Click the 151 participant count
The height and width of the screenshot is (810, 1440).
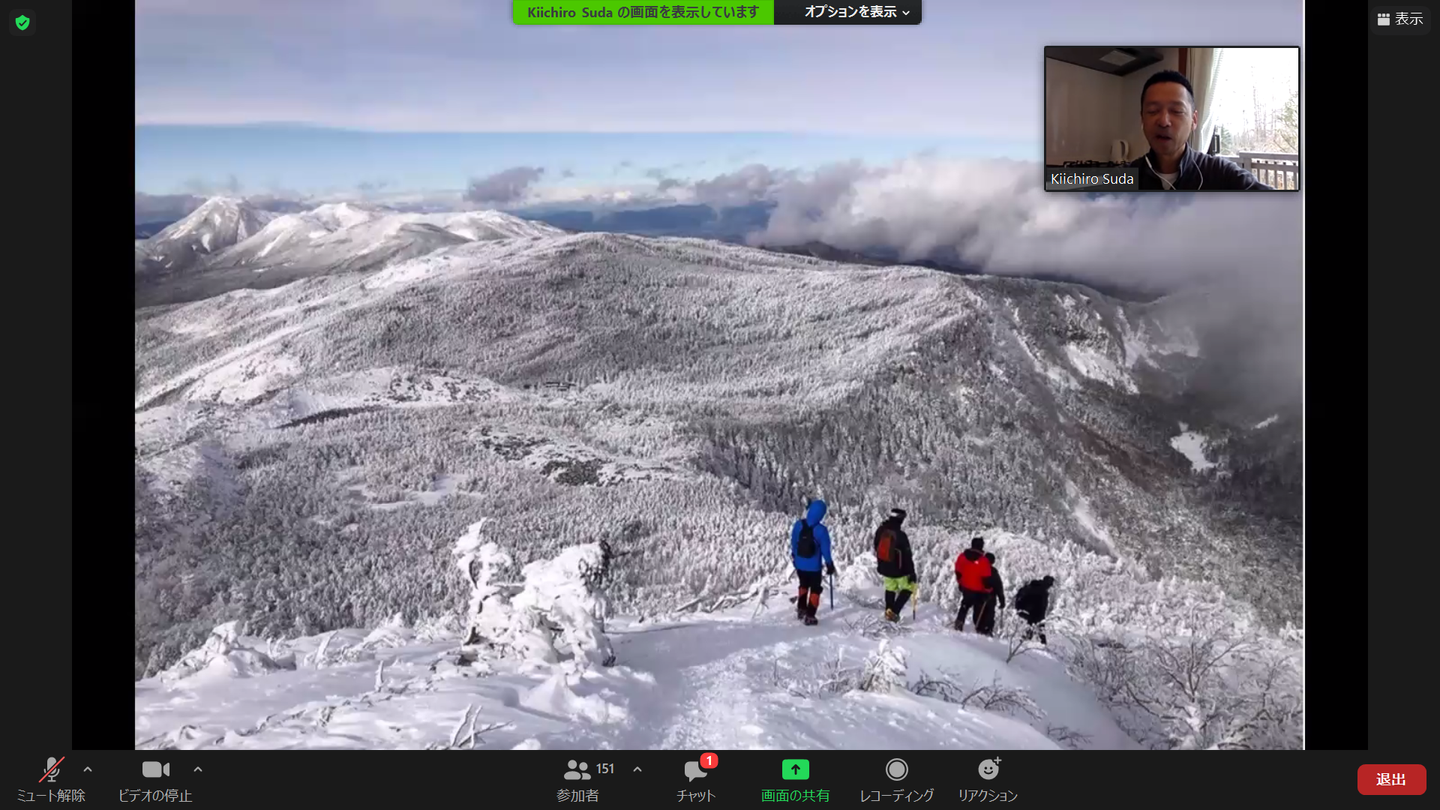coord(605,769)
